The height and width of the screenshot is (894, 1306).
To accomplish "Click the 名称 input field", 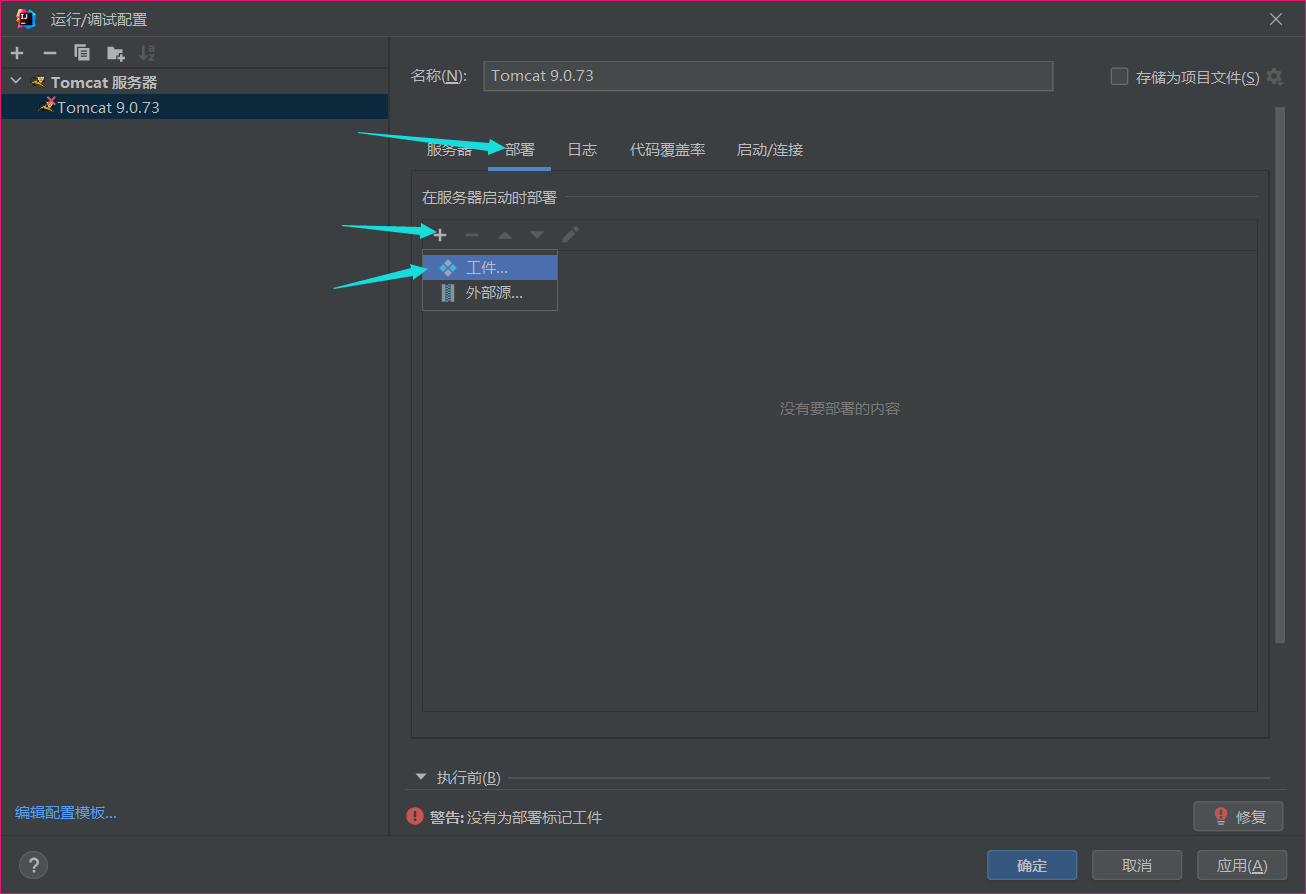I will (x=768, y=76).
